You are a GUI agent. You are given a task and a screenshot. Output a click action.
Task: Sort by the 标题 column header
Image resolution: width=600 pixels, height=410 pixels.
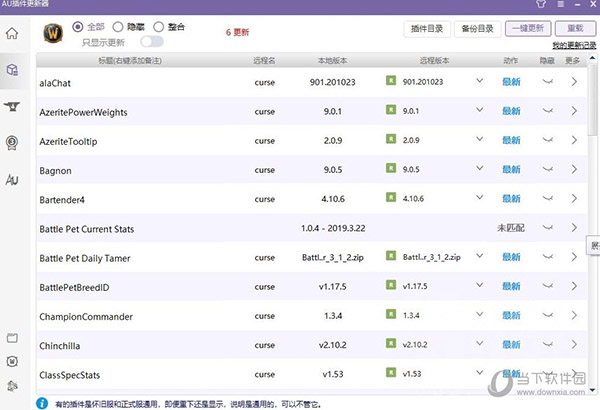[x=130, y=60]
